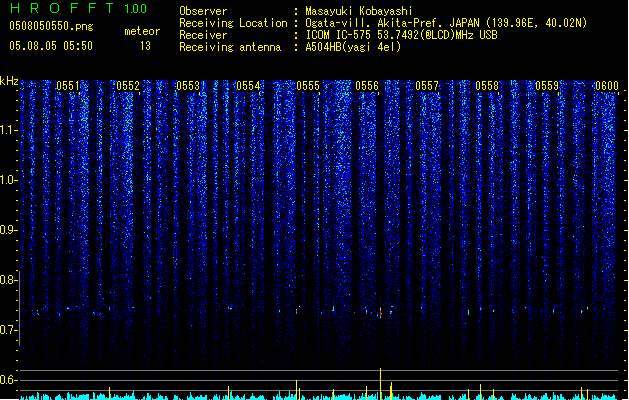629x400 pixels.
Task: Click the 0555 time marker
Action: click(x=308, y=86)
